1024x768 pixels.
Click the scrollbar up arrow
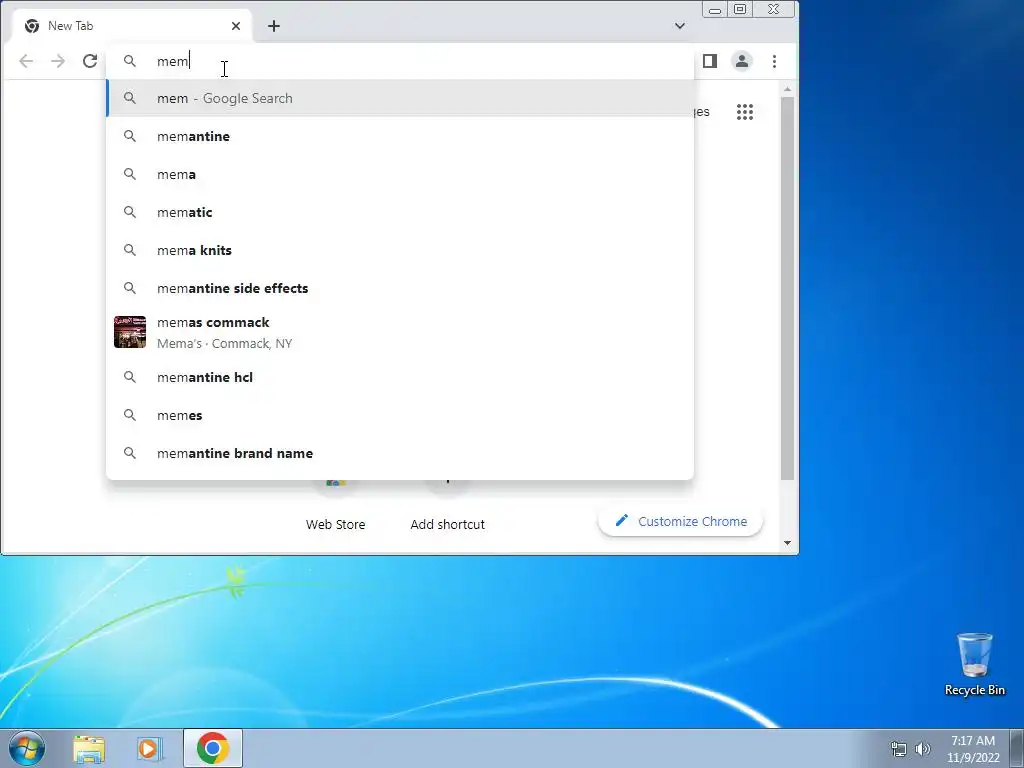point(788,89)
